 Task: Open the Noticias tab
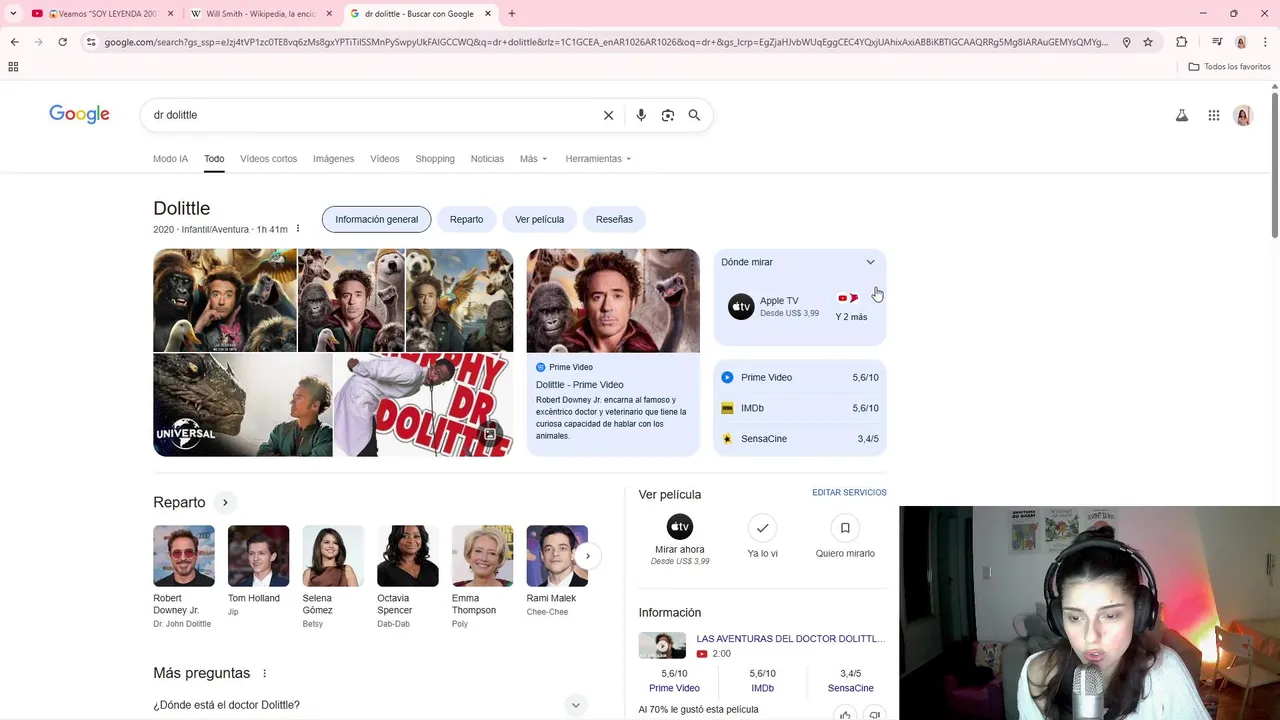click(487, 159)
